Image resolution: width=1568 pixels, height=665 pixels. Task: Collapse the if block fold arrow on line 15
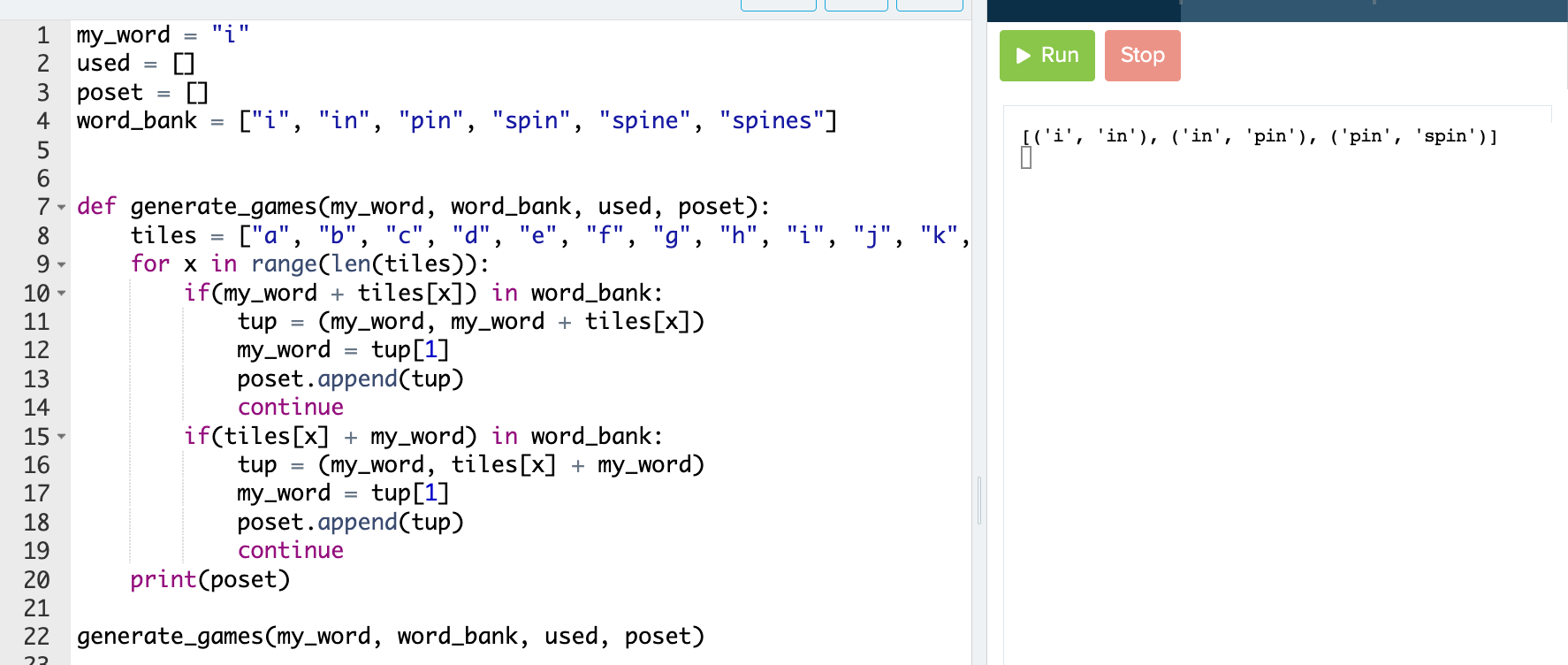(x=62, y=436)
